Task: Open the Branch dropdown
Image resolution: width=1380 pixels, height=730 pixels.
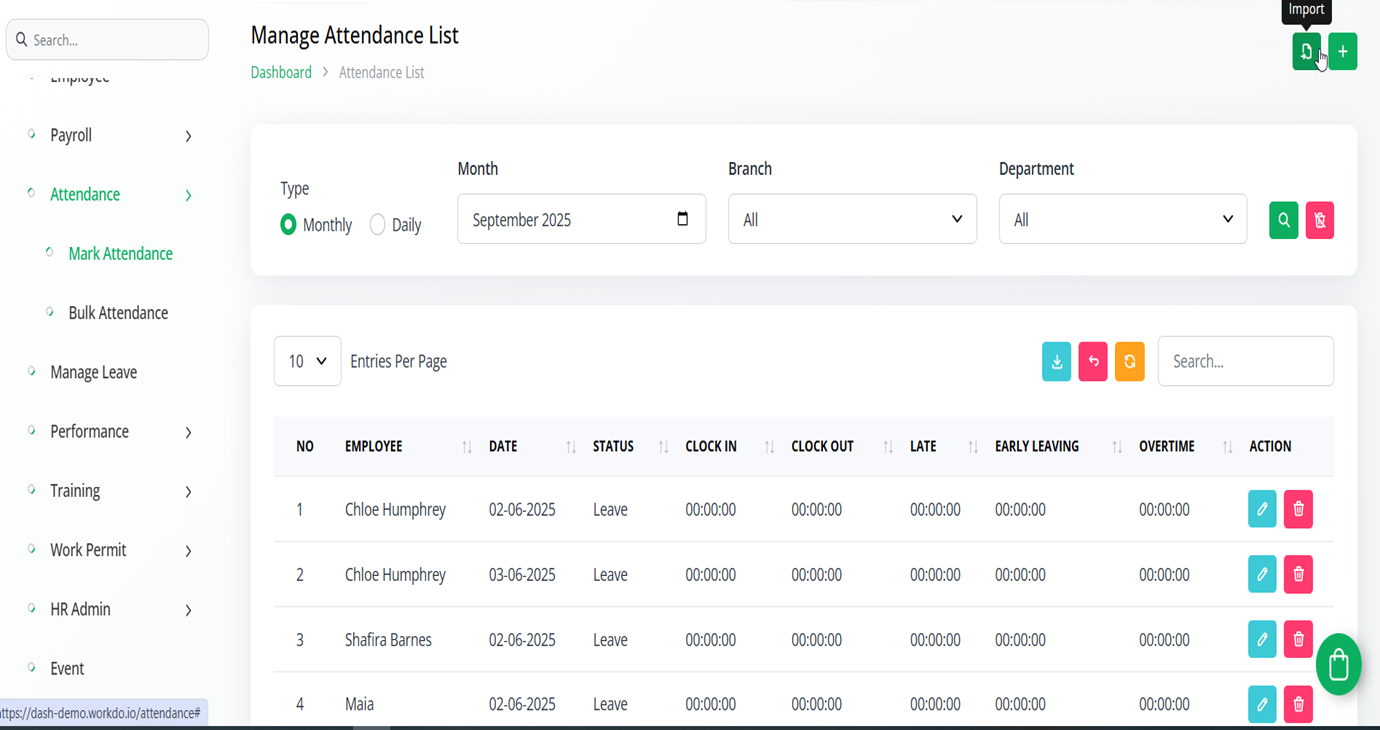Action: pos(852,220)
